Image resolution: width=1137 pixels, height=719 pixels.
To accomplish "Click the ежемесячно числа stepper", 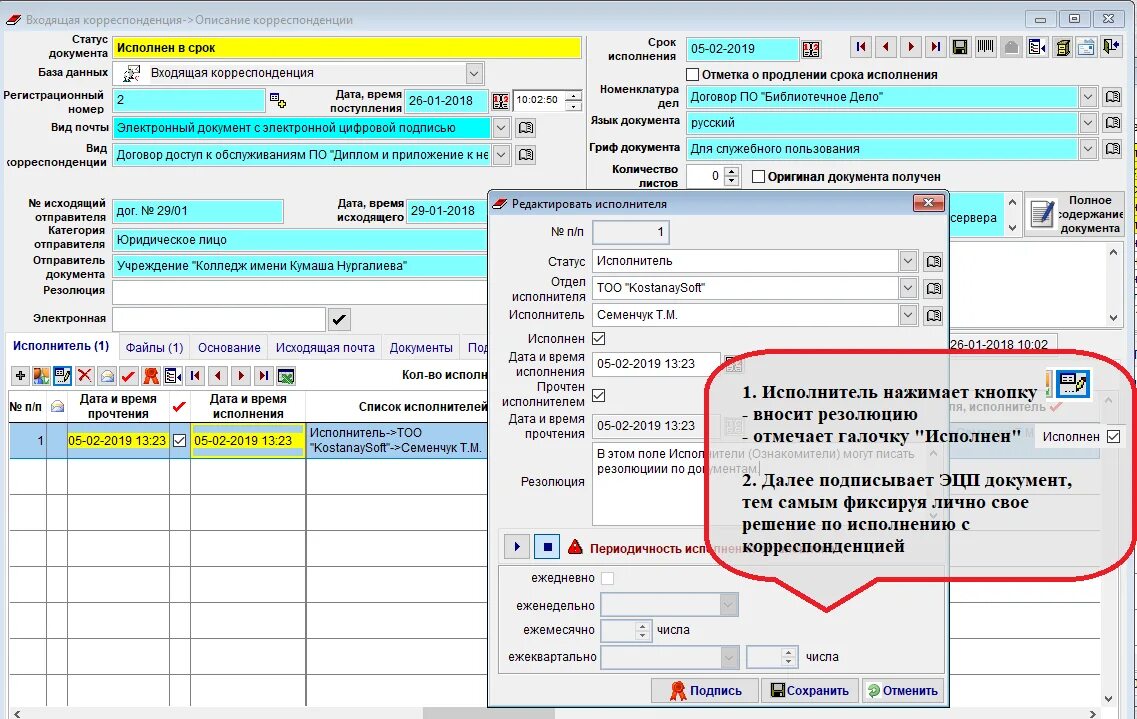I will click(x=642, y=631).
